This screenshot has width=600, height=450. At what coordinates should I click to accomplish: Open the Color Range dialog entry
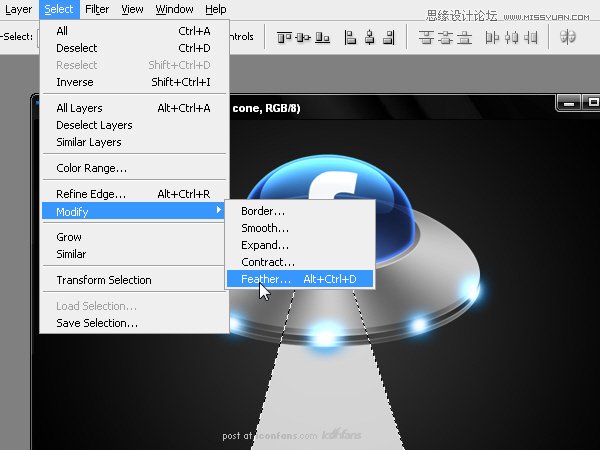tap(91, 168)
